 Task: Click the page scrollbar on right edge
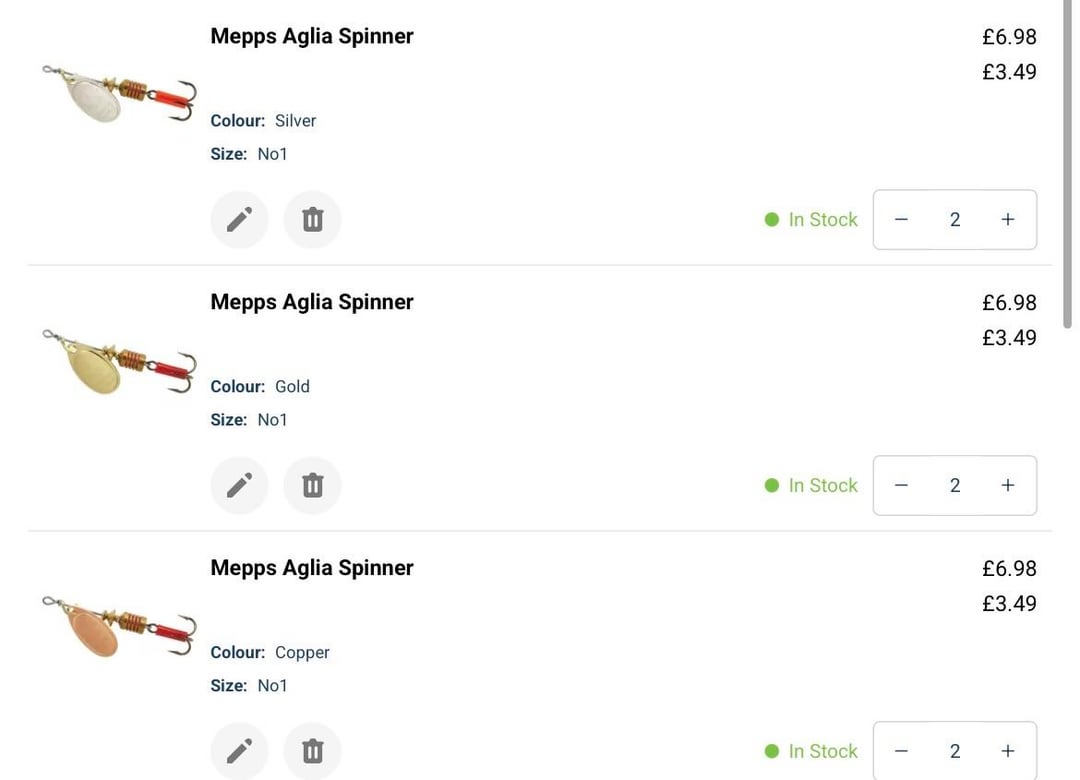click(1068, 165)
